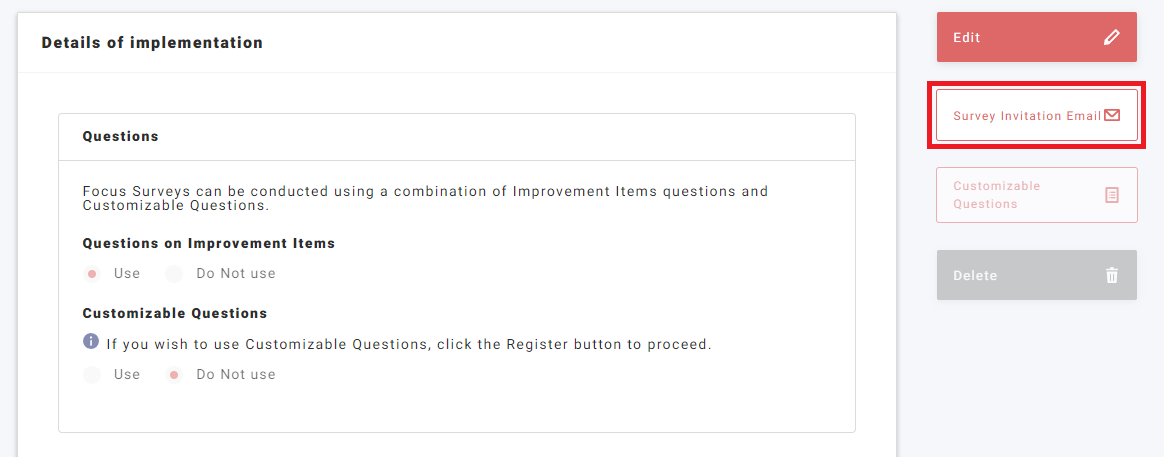Image resolution: width=1164 pixels, height=457 pixels.
Task: Click the "Details of implementation" heading
Action: (152, 43)
